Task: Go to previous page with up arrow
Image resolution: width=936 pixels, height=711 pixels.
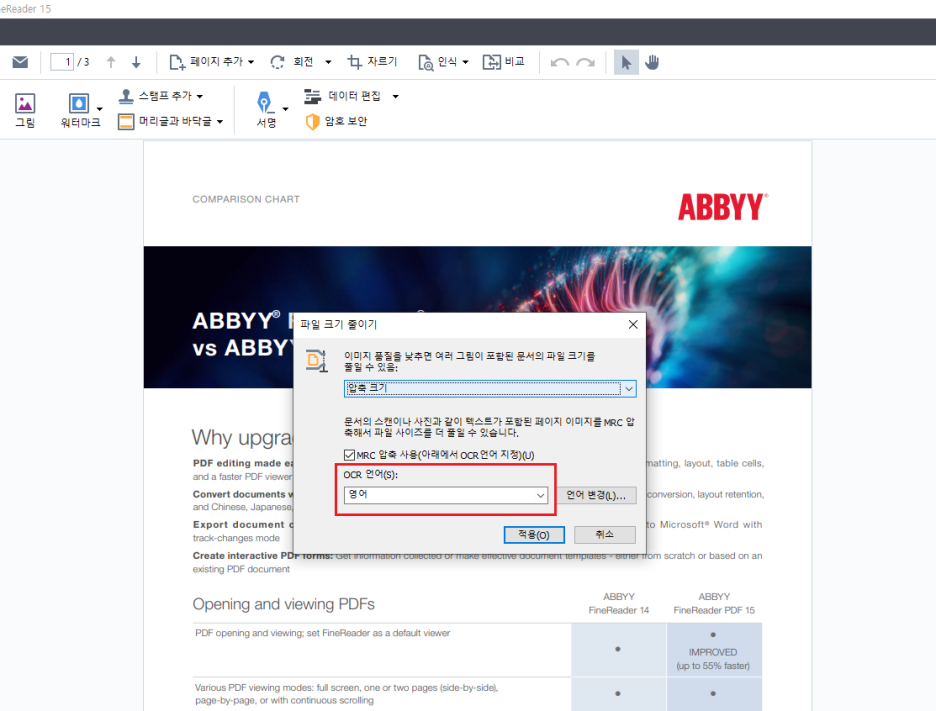Action: [x=110, y=62]
